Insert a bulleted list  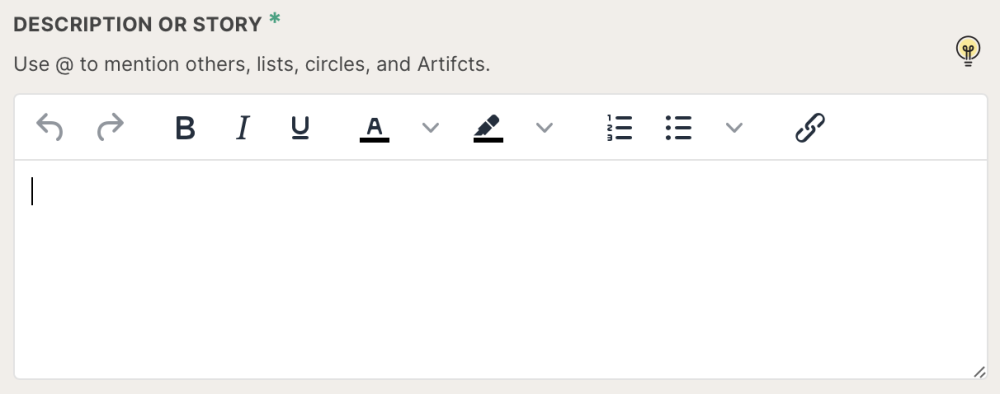coord(679,128)
